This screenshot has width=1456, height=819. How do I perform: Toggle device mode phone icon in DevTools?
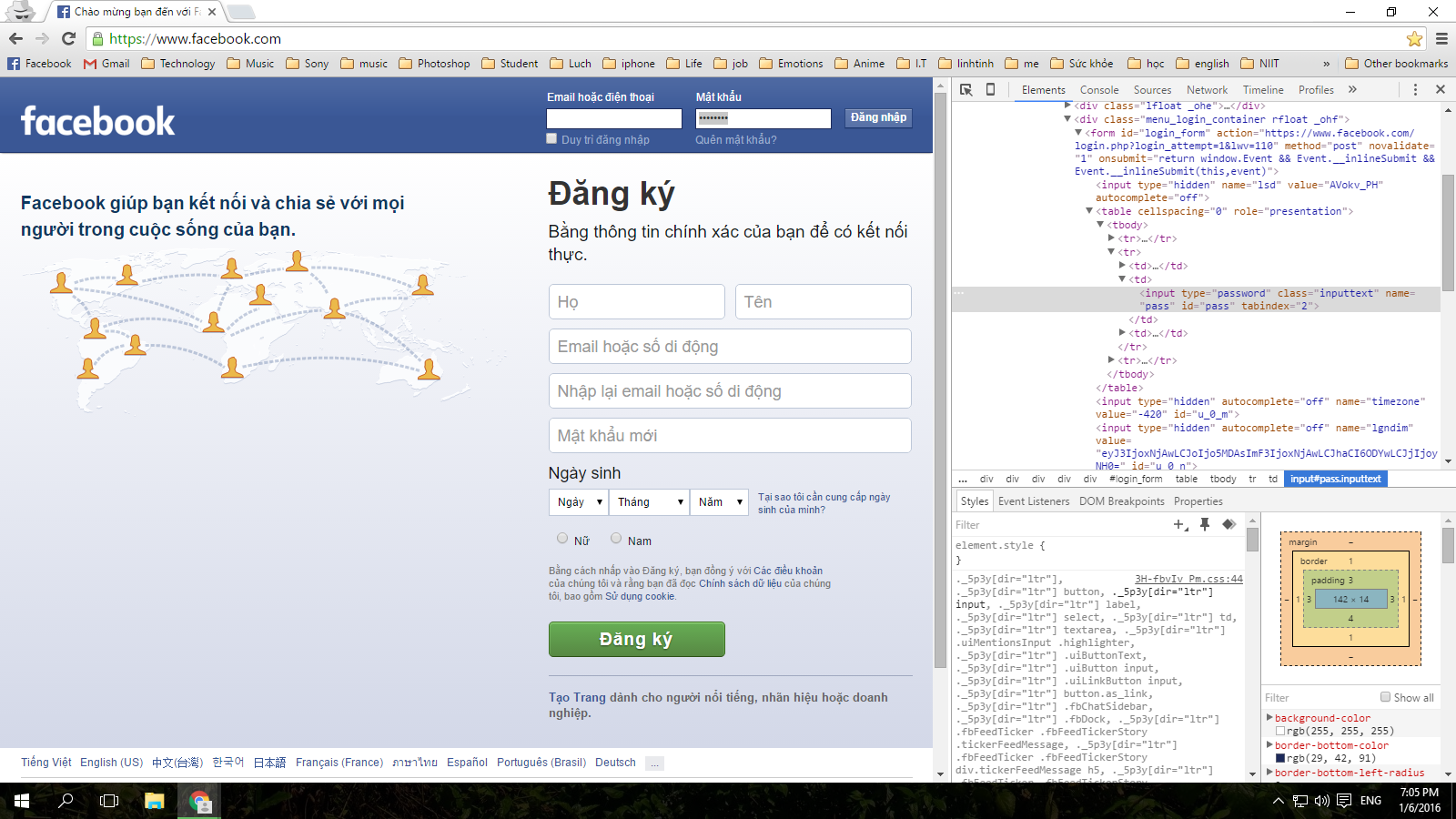point(991,89)
